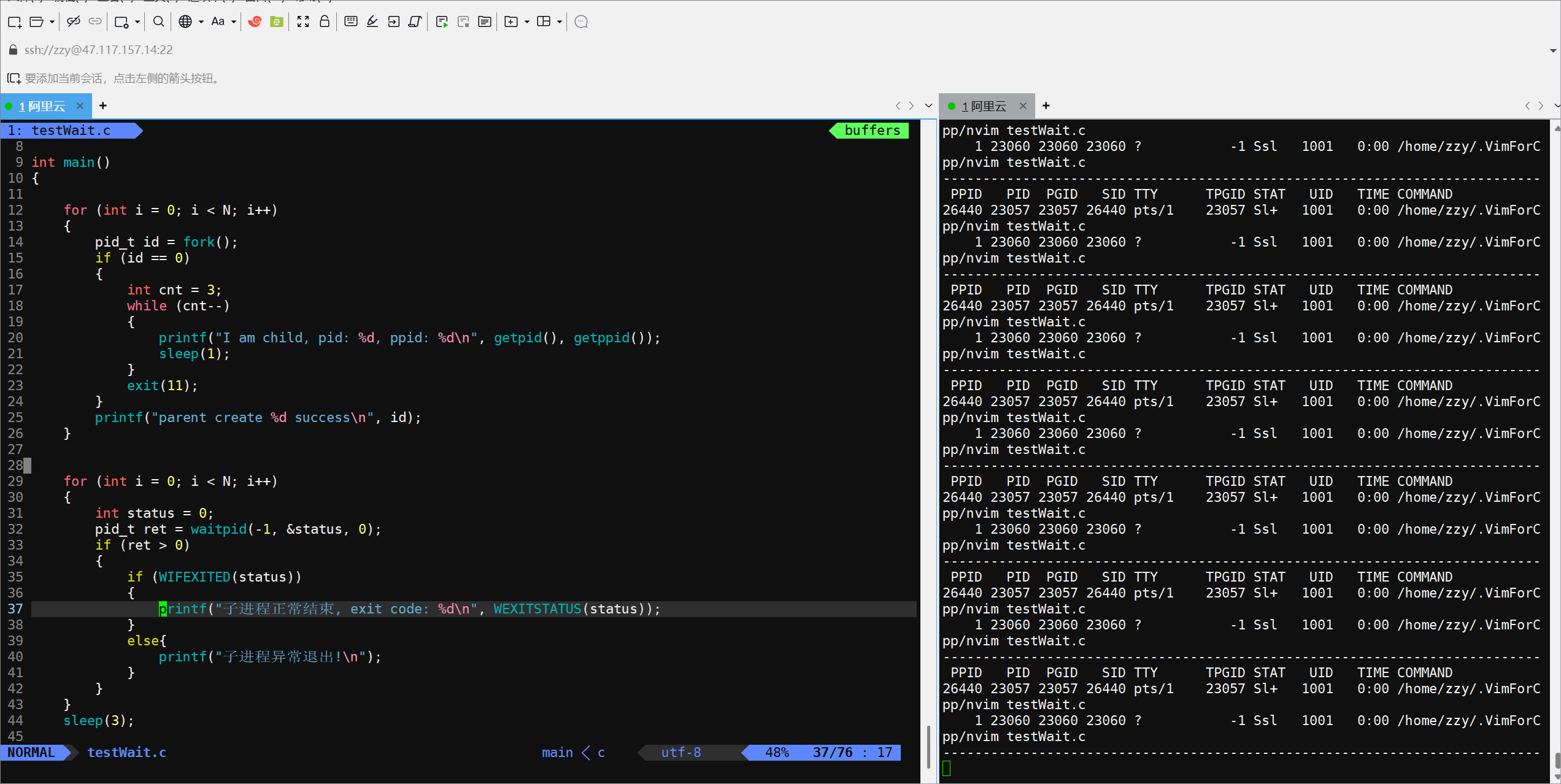Add new tab in left pane
1561x784 pixels.
pos(103,106)
